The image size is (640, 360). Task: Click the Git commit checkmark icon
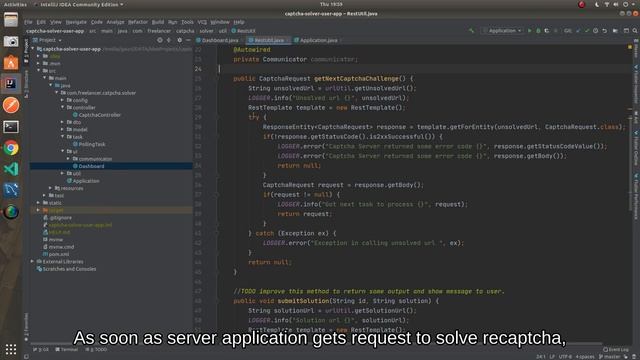587,31
